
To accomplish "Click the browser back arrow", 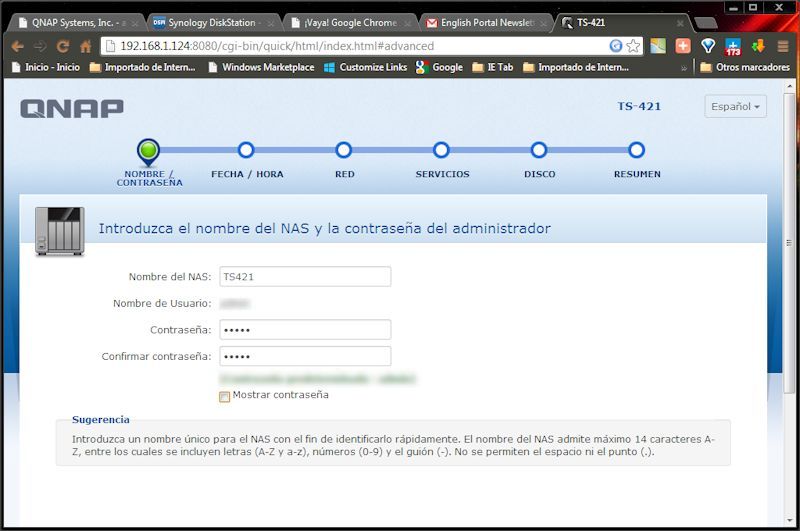I will pos(17,46).
